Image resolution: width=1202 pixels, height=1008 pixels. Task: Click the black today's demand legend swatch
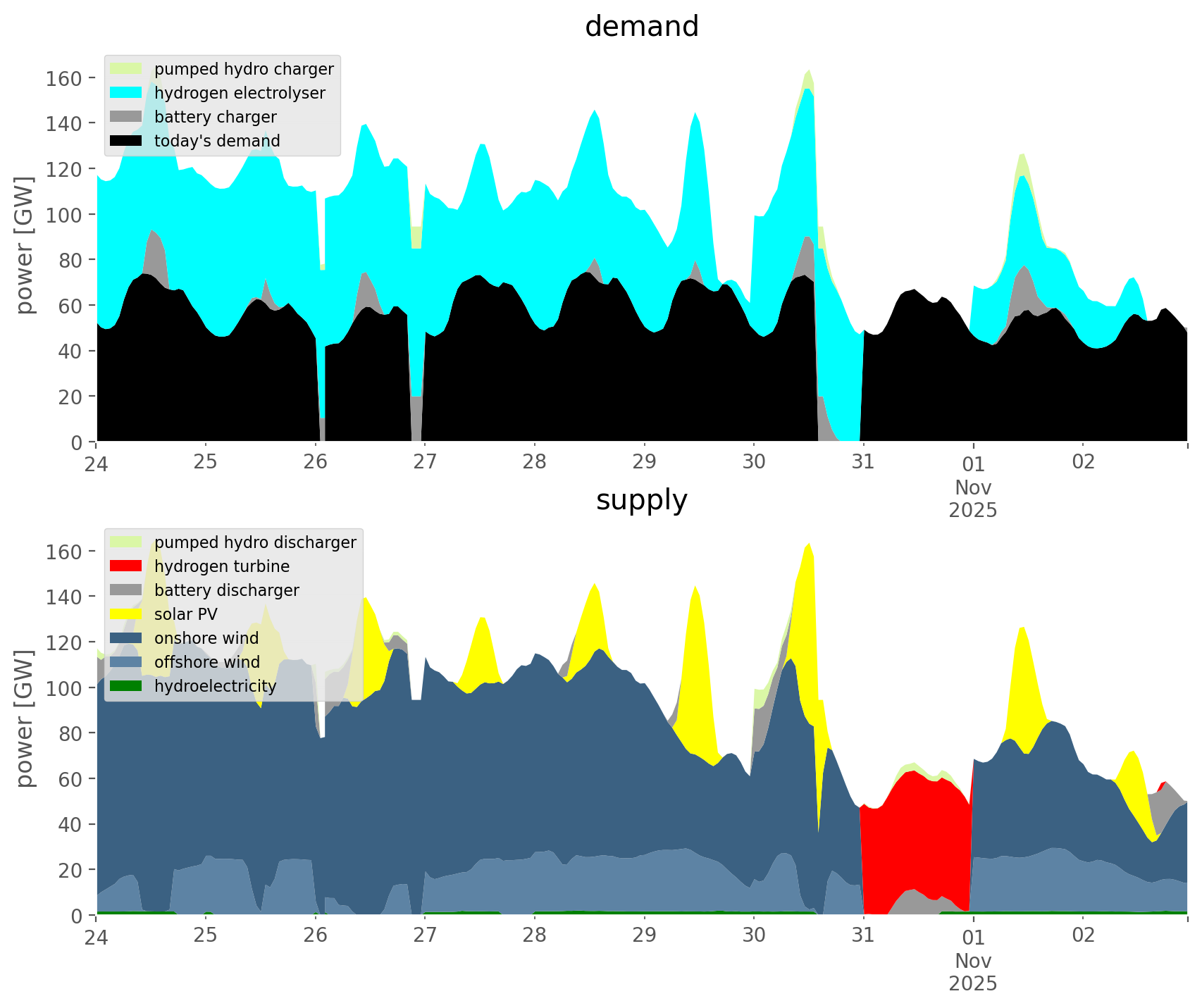click(x=126, y=141)
